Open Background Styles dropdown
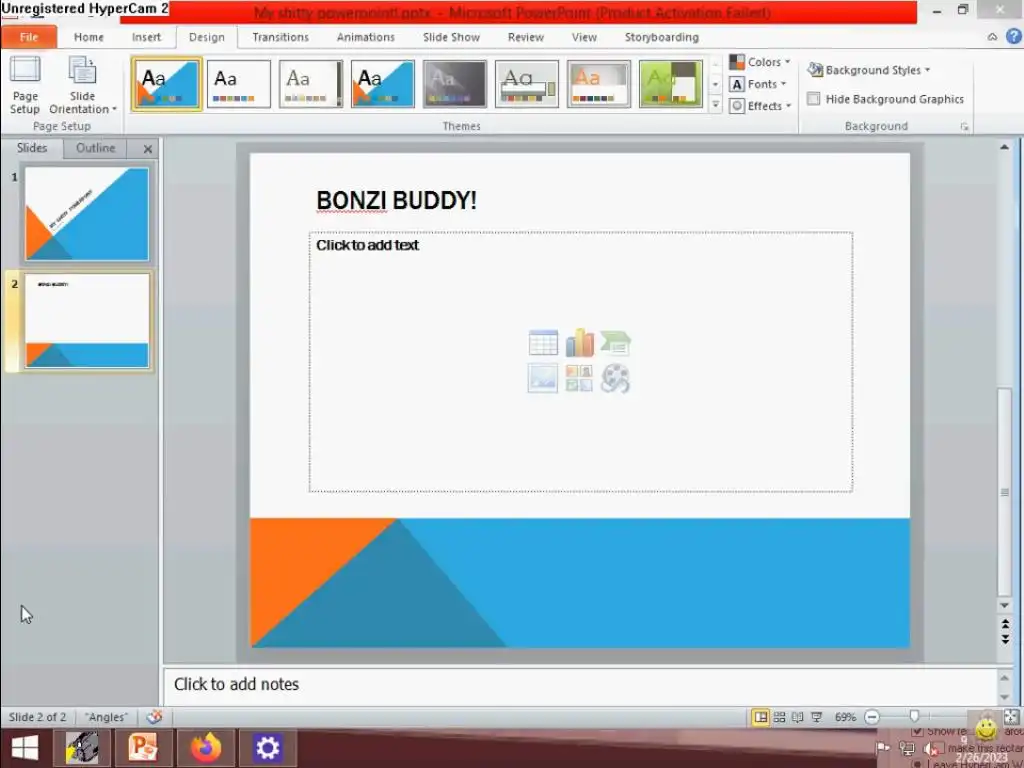 (869, 70)
